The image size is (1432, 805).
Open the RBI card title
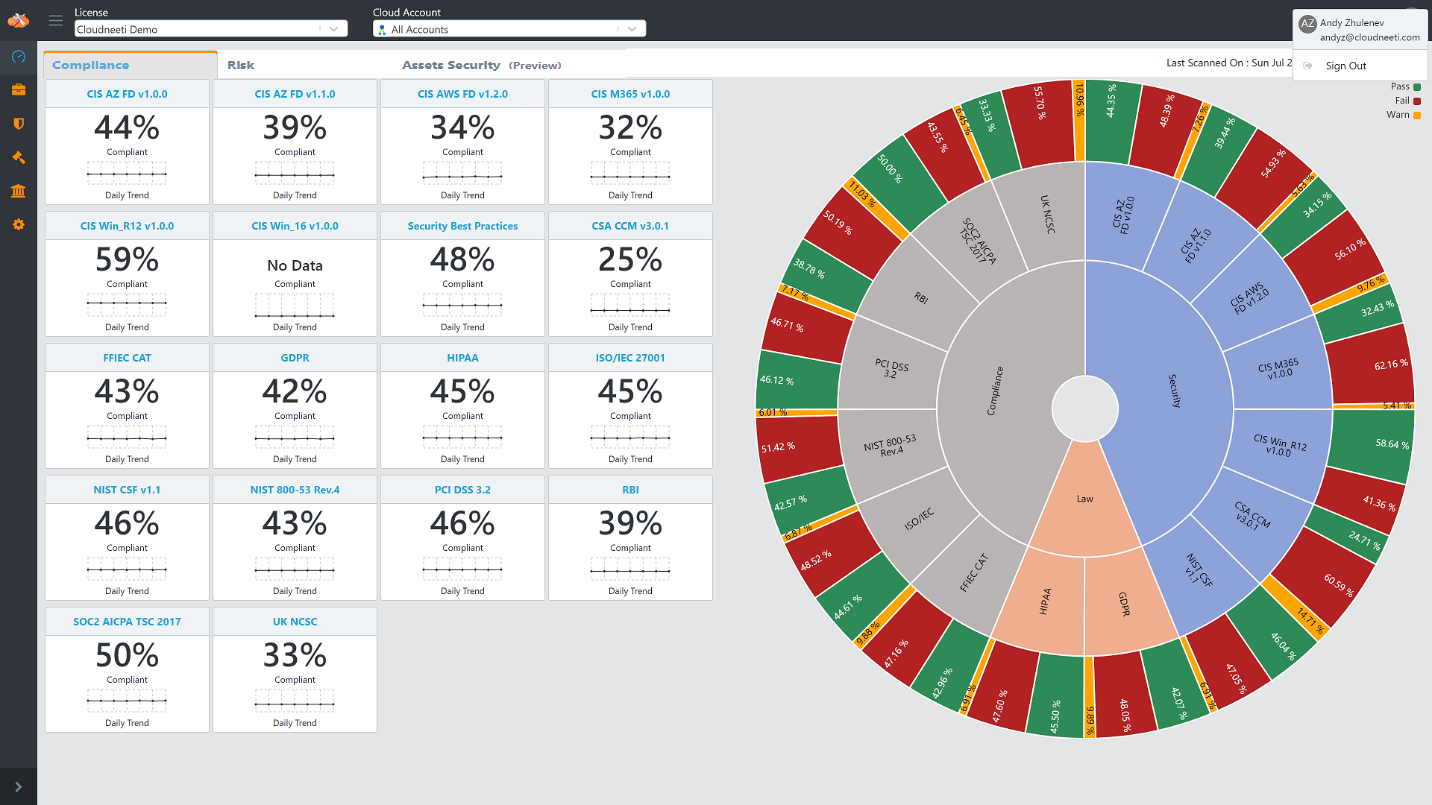(x=630, y=490)
